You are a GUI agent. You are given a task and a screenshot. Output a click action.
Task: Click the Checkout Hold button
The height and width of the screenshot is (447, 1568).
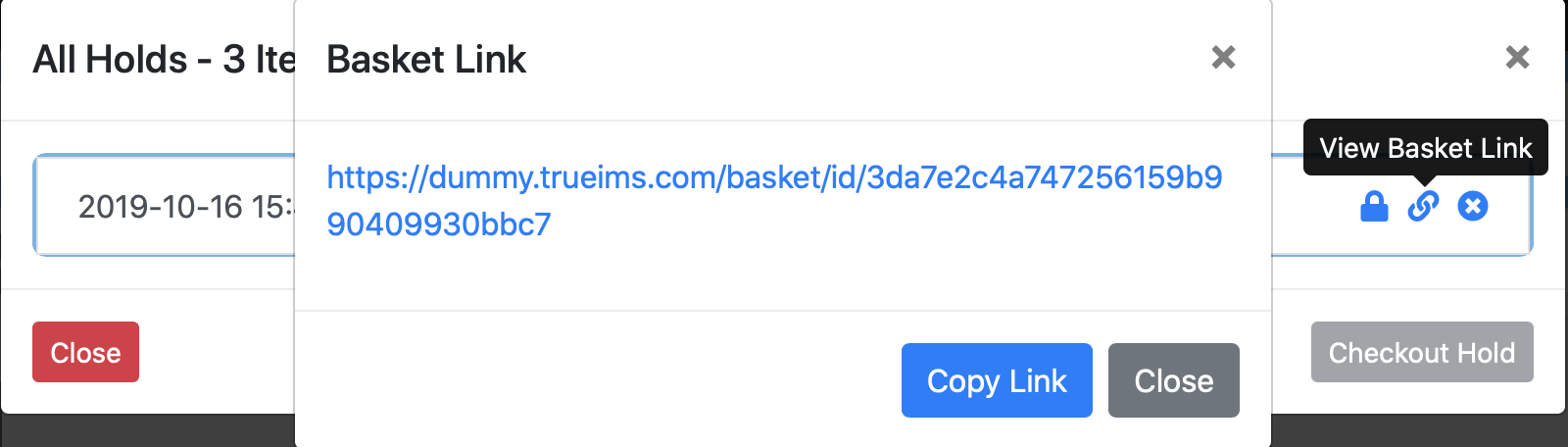(1422, 352)
